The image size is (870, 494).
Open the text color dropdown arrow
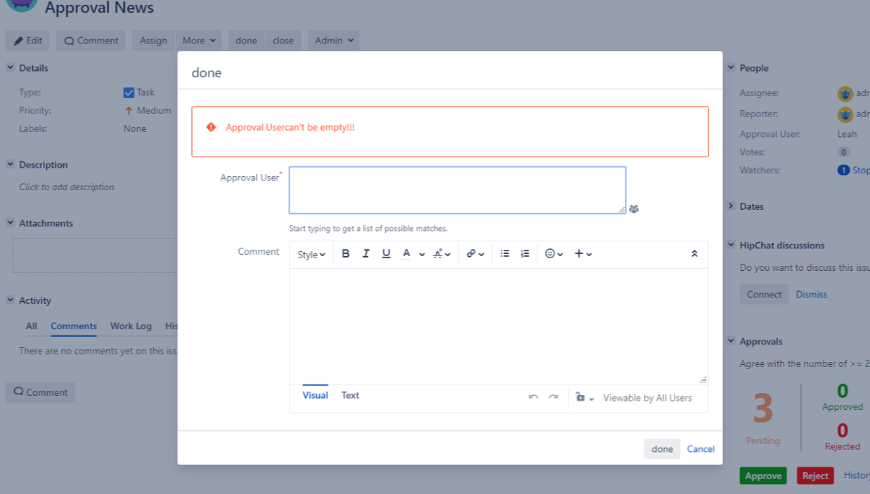click(422, 254)
